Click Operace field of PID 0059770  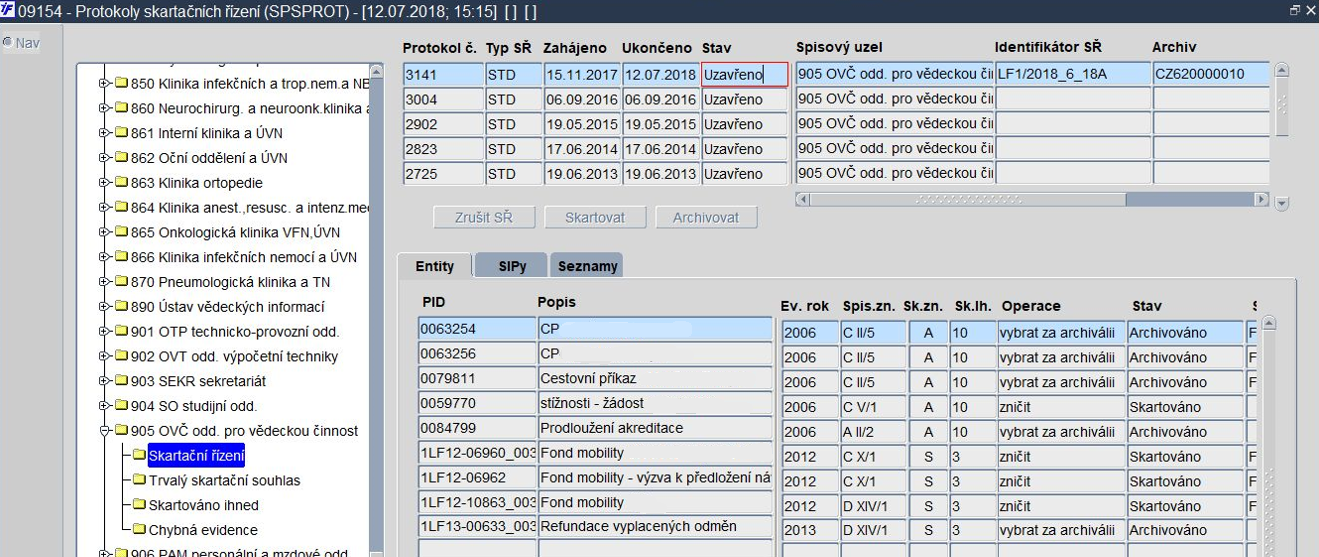pyautogui.click(x=1062, y=407)
